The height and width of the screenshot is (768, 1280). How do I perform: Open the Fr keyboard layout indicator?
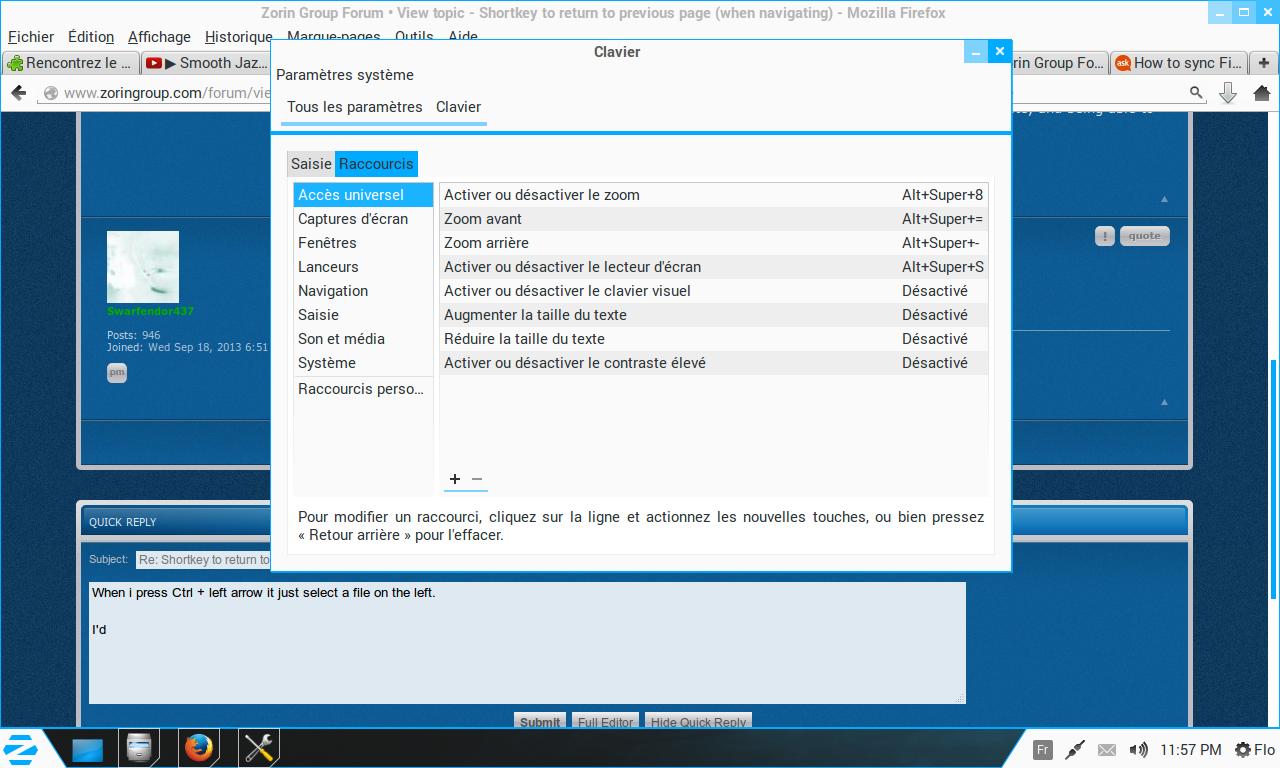(1042, 750)
